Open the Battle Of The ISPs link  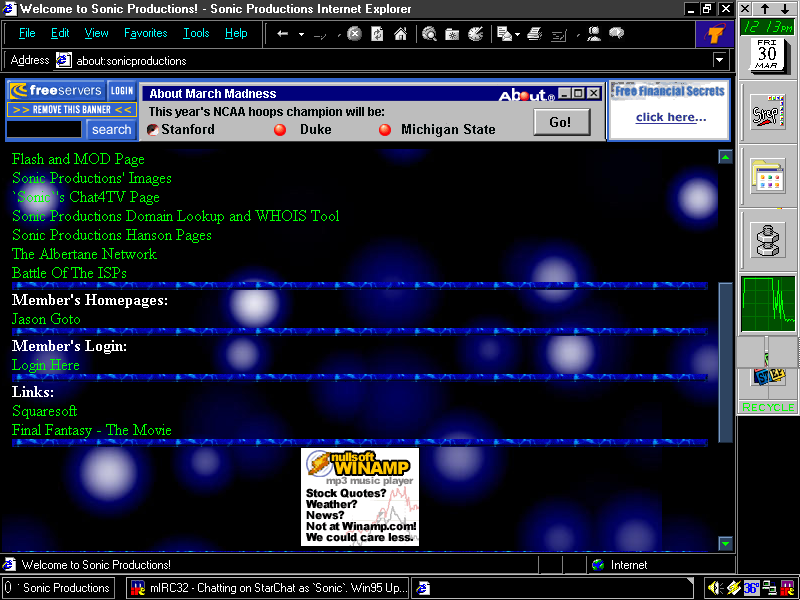(x=69, y=273)
